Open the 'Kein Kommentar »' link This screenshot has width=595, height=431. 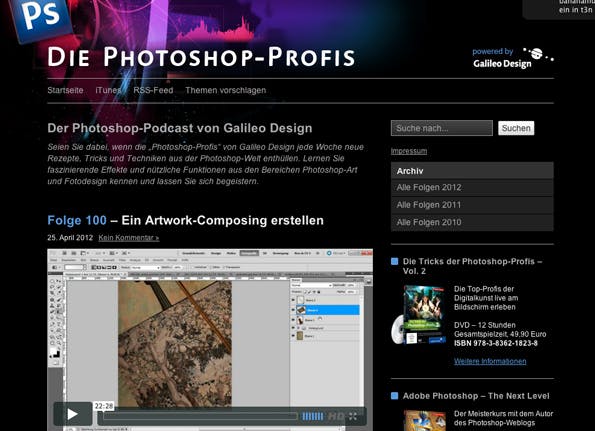pos(129,238)
